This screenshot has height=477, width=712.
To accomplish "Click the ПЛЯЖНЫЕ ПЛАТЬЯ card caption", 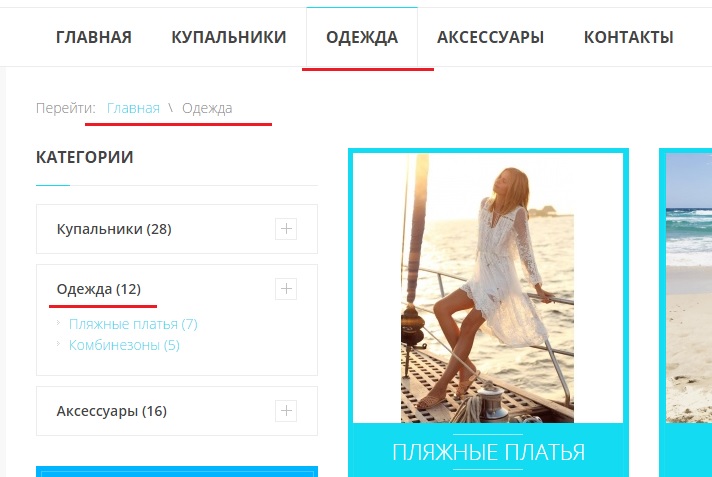I will (x=488, y=452).
